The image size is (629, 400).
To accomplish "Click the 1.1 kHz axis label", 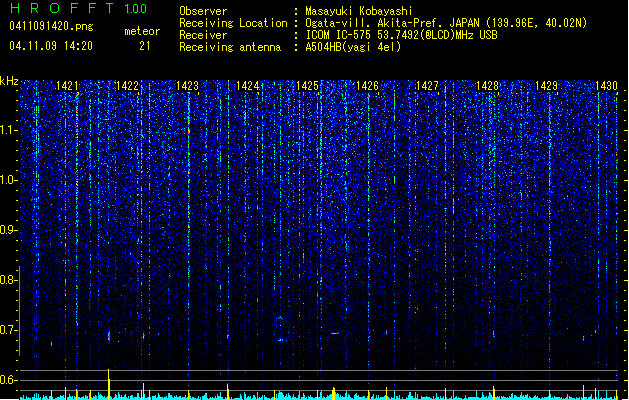I will (9, 130).
